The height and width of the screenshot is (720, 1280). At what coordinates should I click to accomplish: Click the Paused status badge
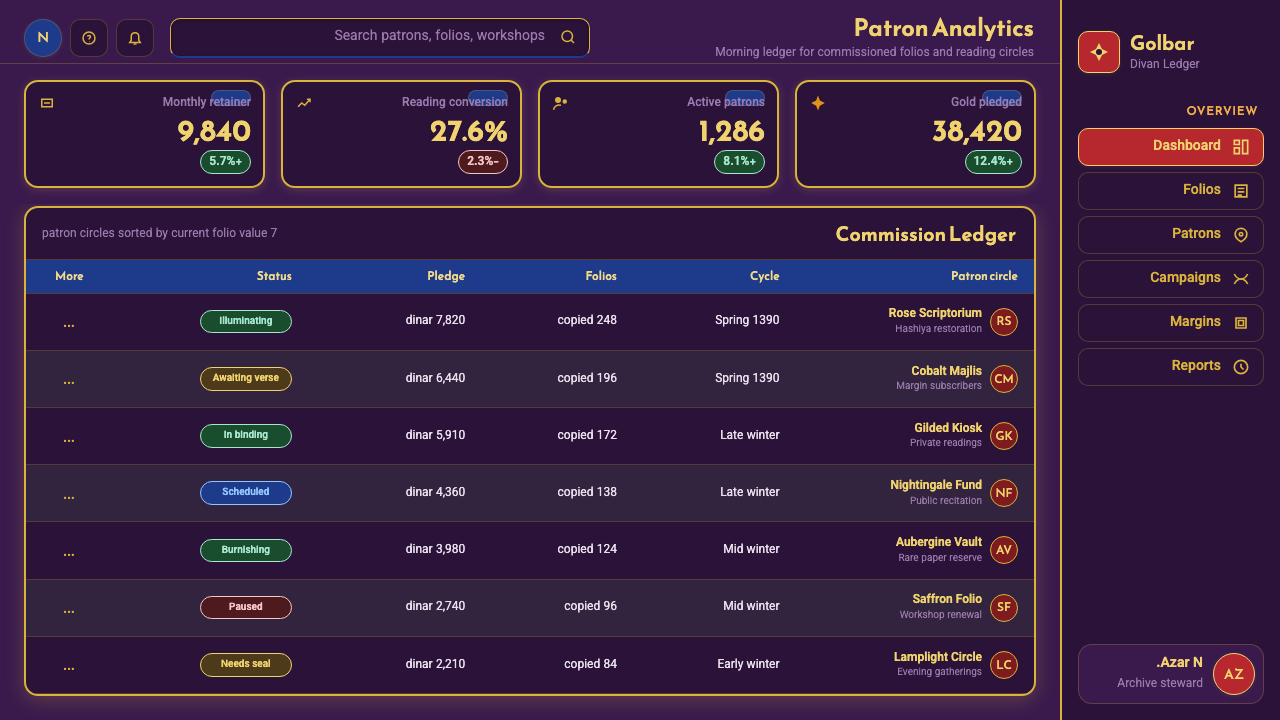coord(246,607)
